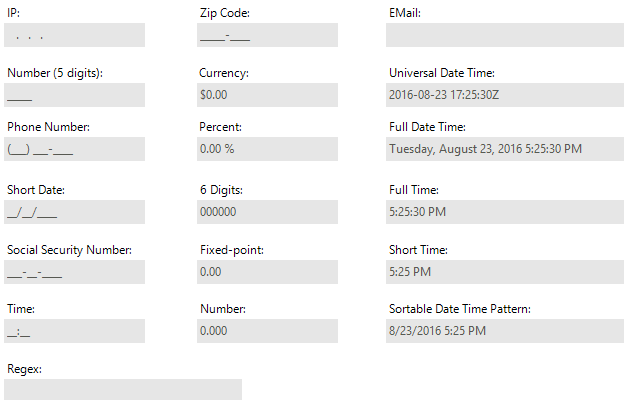Click the Number field showing 0.000

point(267,331)
